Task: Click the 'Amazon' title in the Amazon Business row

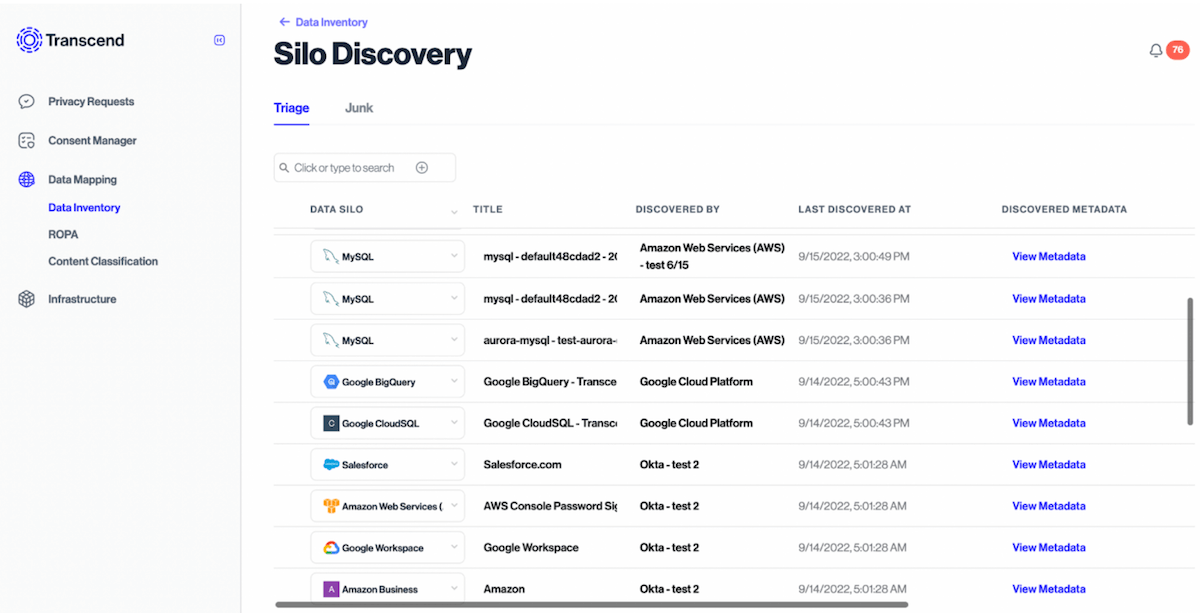Action: pyautogui.click(x=504, y=589)
